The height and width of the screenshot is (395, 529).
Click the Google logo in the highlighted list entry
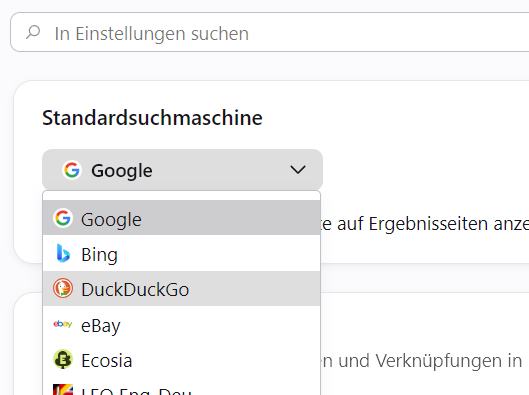[x=63, y=218]
